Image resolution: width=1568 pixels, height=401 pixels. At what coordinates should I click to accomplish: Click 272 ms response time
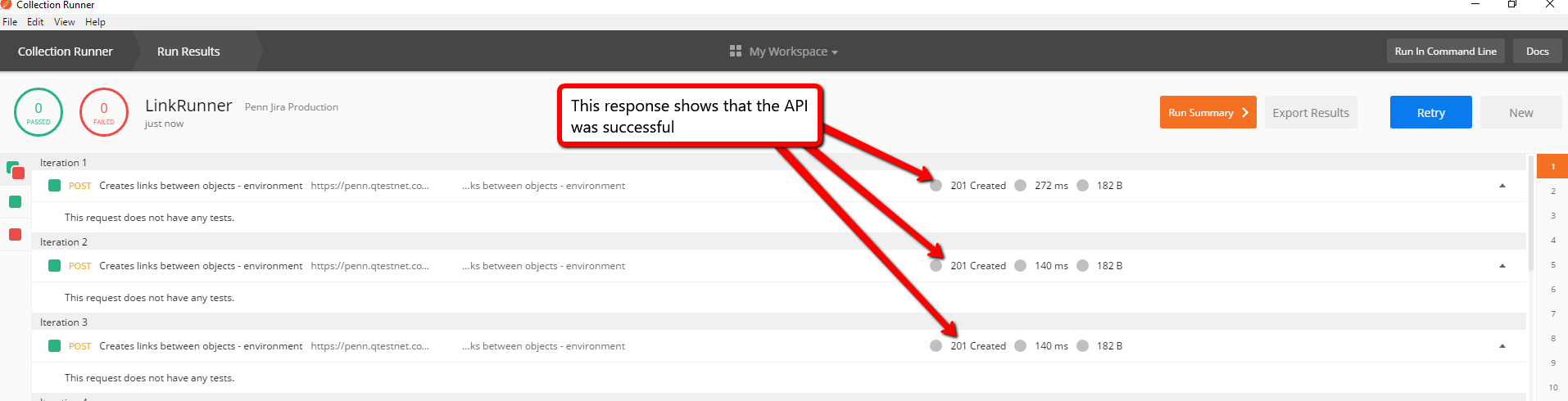1051,186
